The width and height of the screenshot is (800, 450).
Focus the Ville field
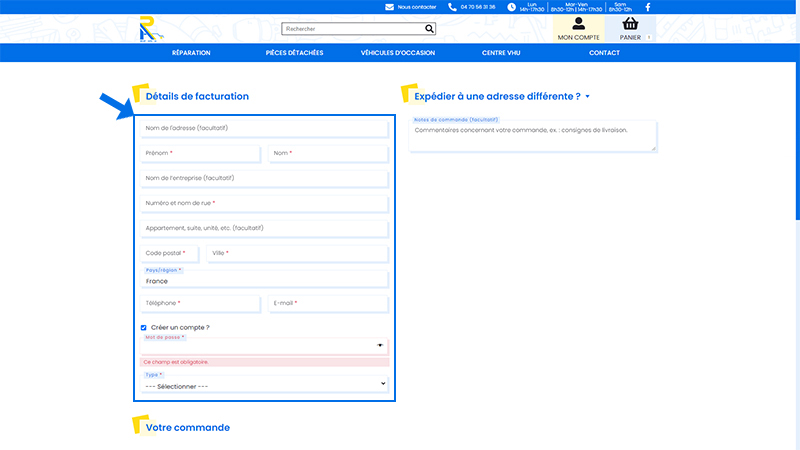[x=297, y=254]
